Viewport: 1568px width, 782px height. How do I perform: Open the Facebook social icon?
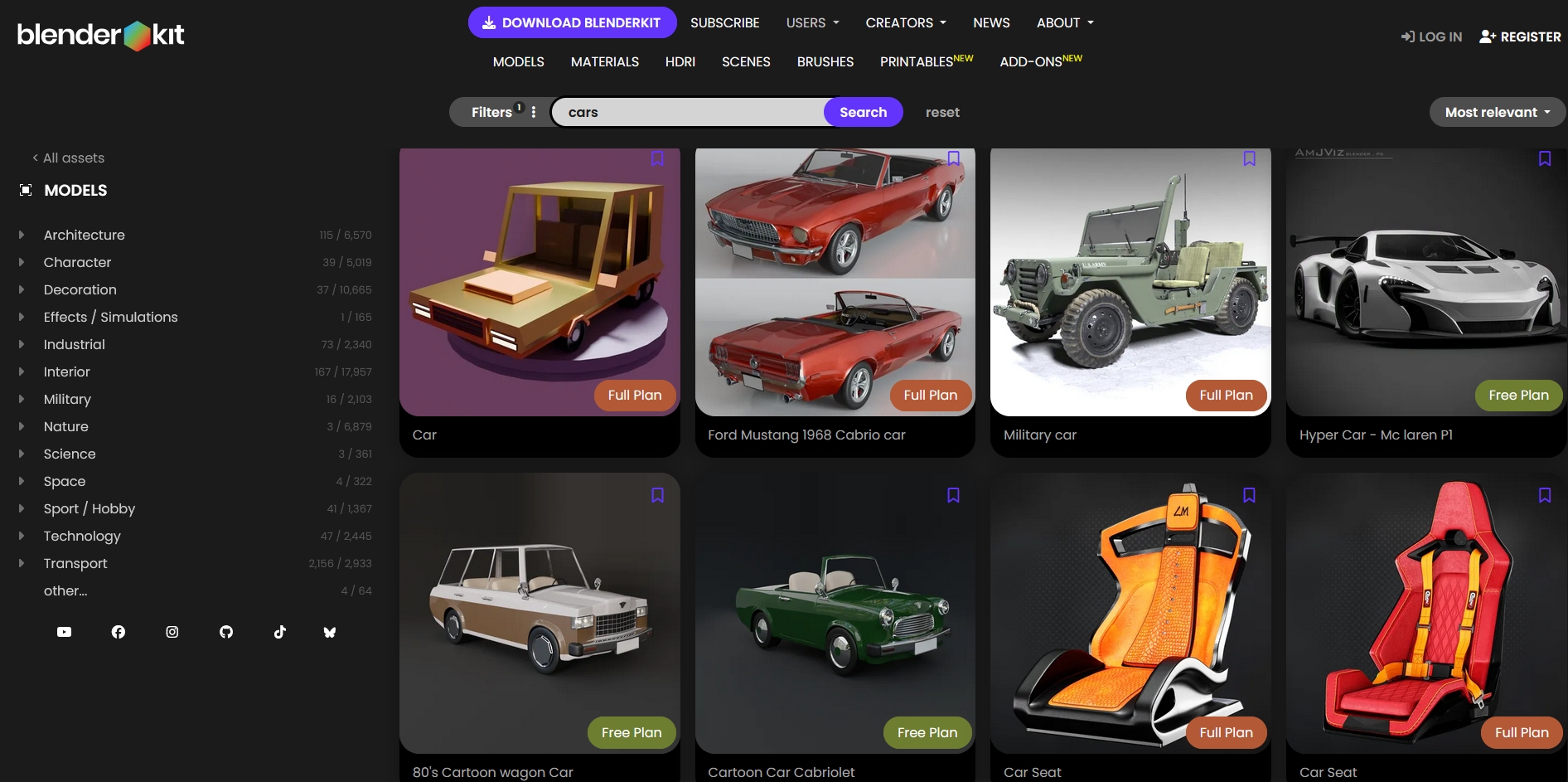tap(119, 632)
